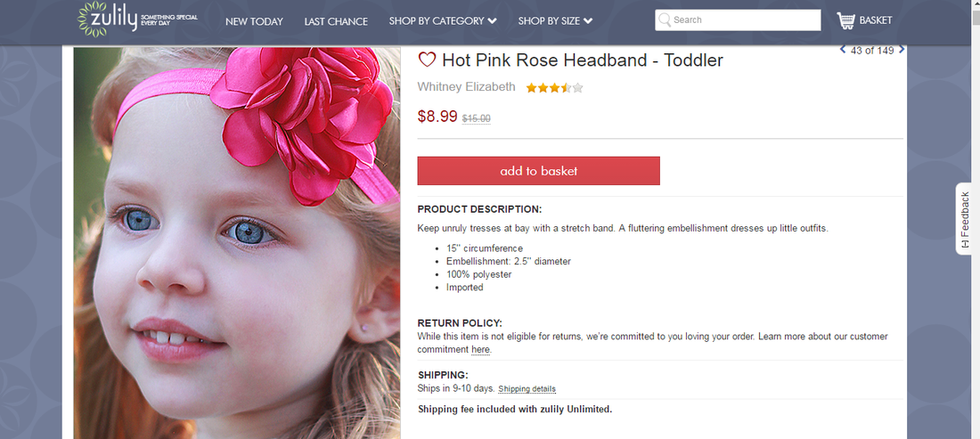Open the Feedback side tab
The width and height of the screenshot is (980, 439).
(965, 220)
